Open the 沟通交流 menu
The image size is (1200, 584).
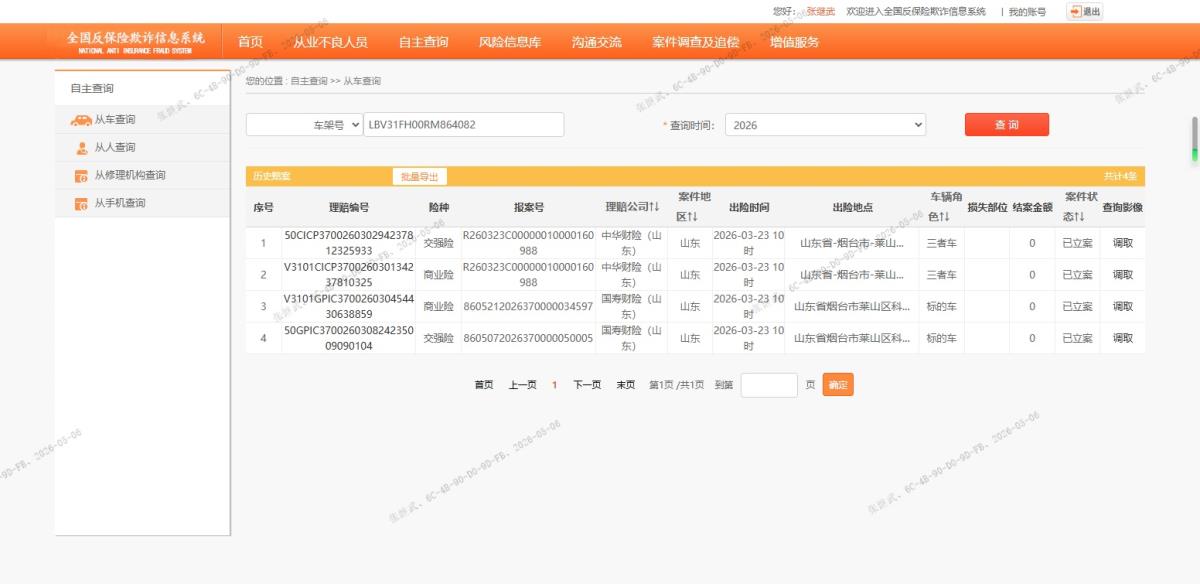click(596, 42)
